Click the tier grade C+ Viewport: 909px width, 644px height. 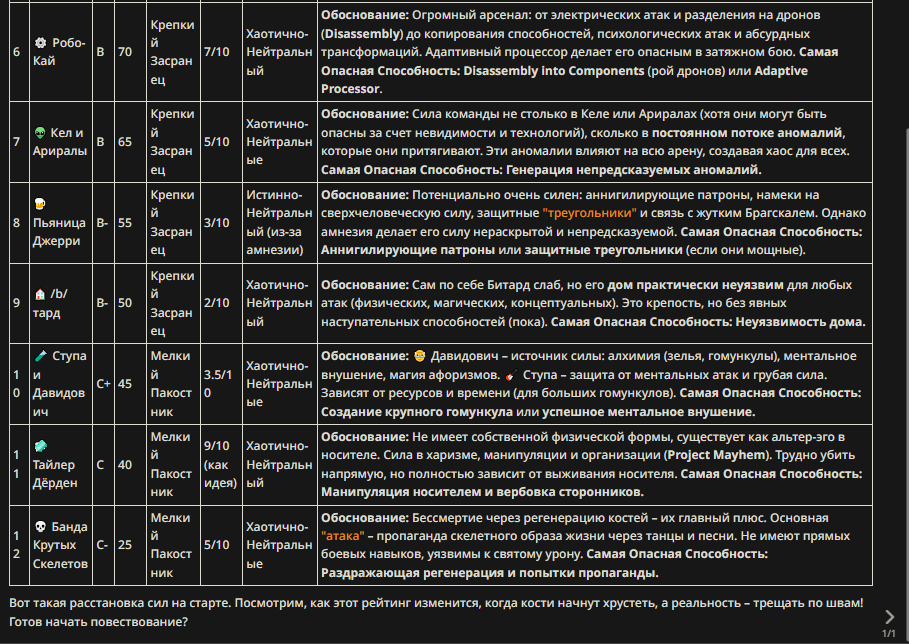(103, 384)
